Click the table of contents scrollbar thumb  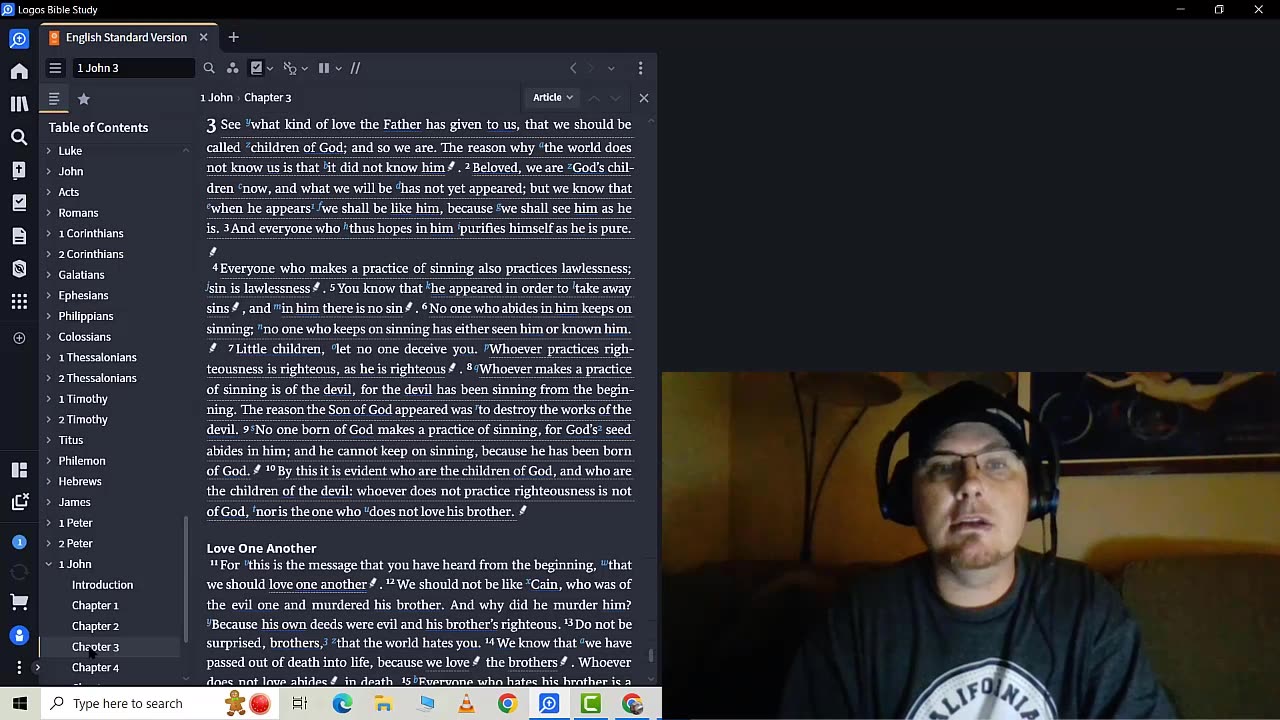[185, 580]
